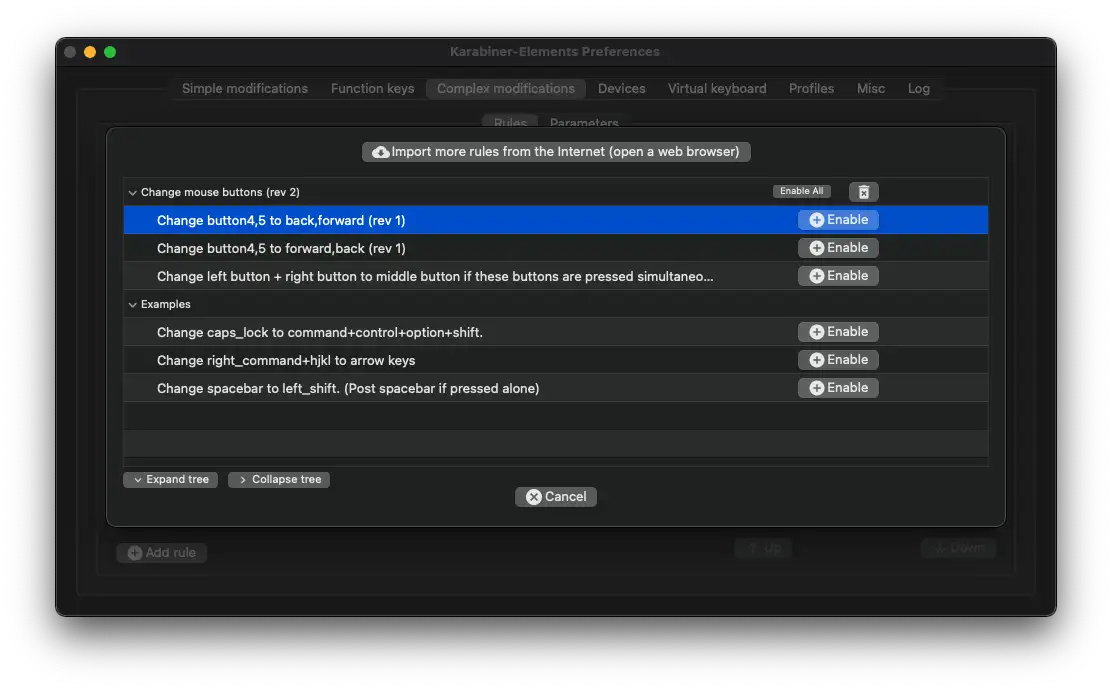Enable right_command+hjkl to arrow keys rule

click(x=838, y=360)
